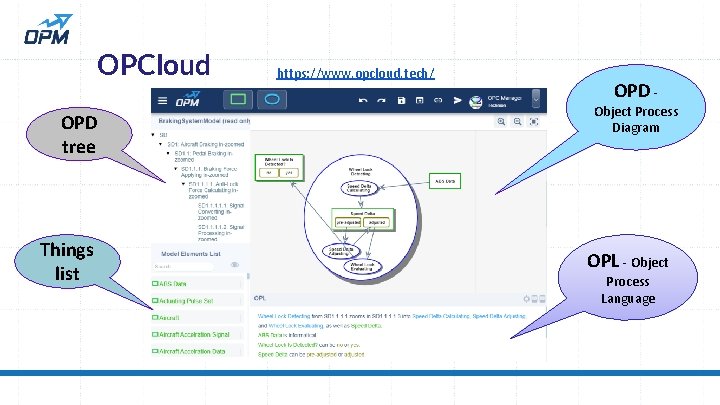
Task: Open the user account dropdown arrow
Action: pyautogui.click(x=536, y=99)
